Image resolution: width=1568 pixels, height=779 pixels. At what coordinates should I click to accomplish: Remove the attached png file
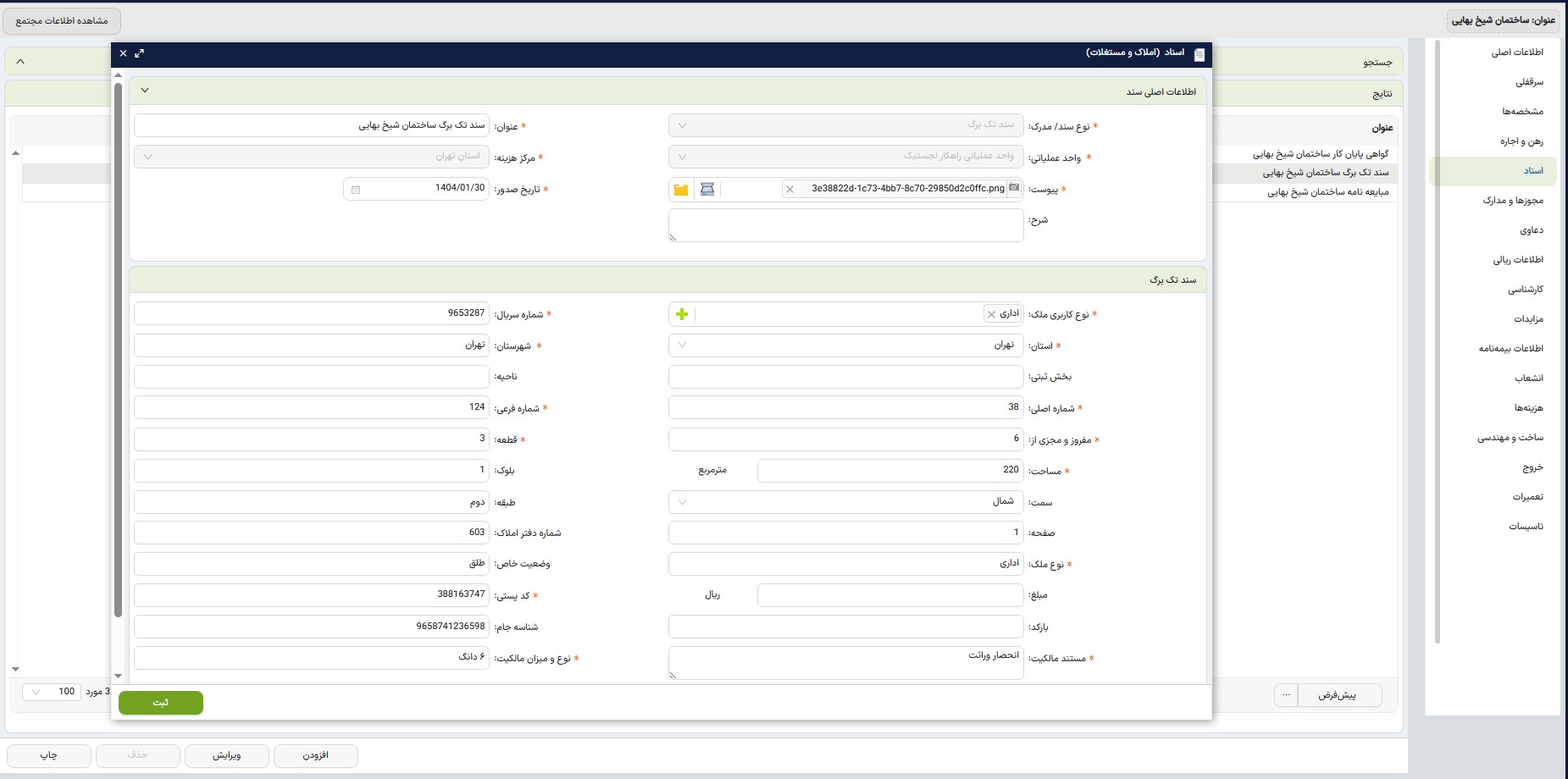[790, 190]
